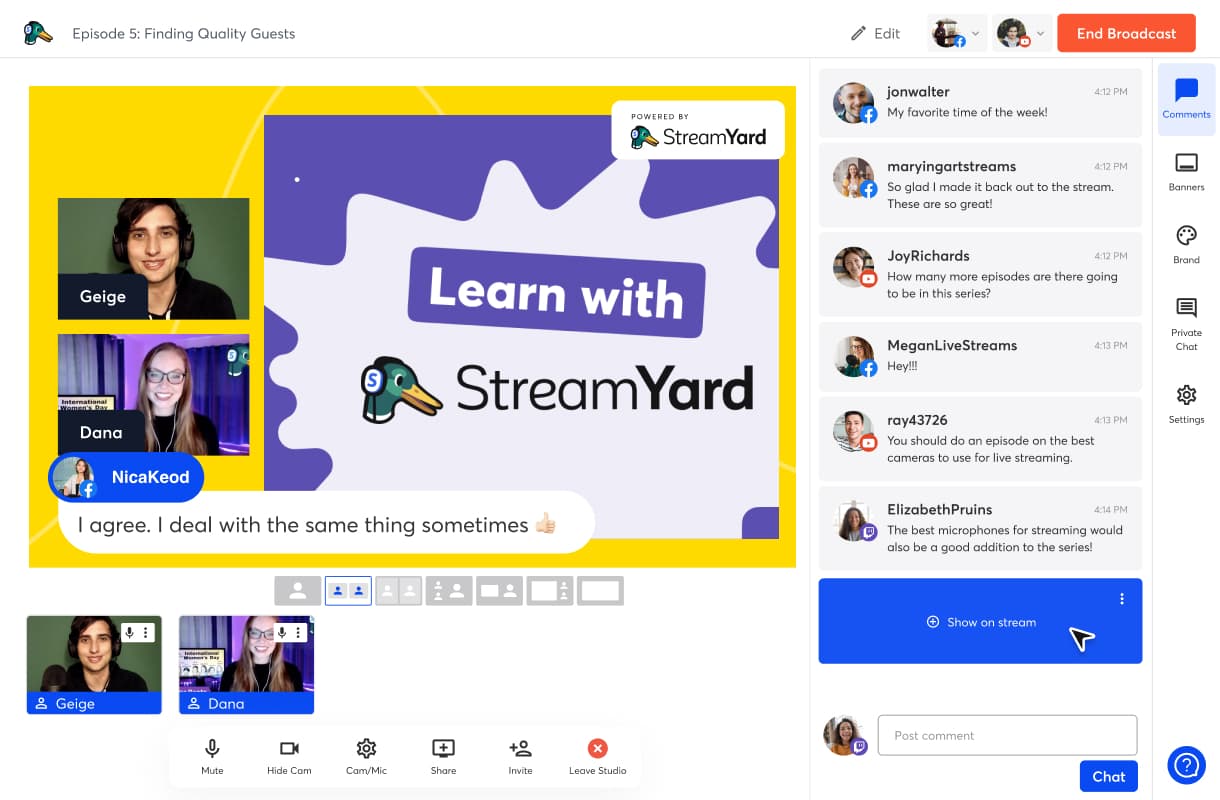The height and width of the screenshot is (800, 1220).
Task: Click ray43726's profile avatar
Action: click(x=854, y=431)
